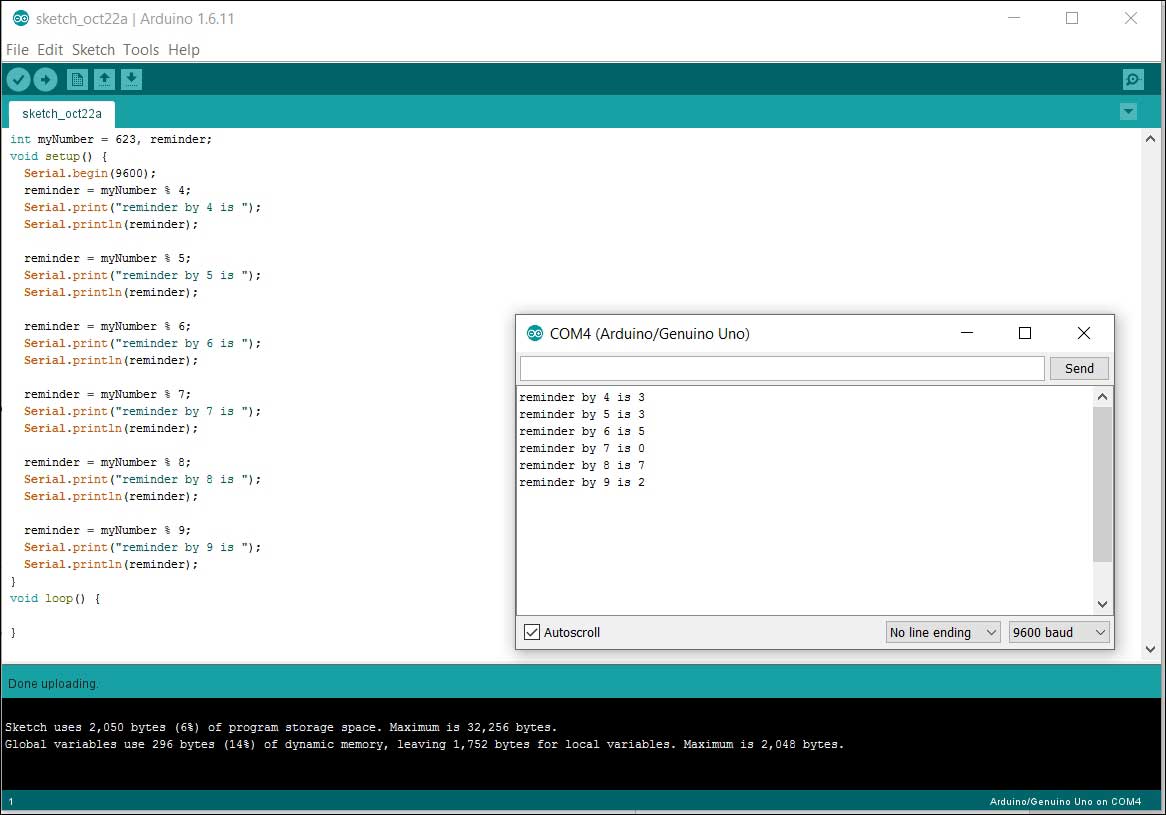Open the Serial Monitor magnifier icon
Image resolution: width=1166 pixels, height=815 pixels.
tap(1132, 79)
